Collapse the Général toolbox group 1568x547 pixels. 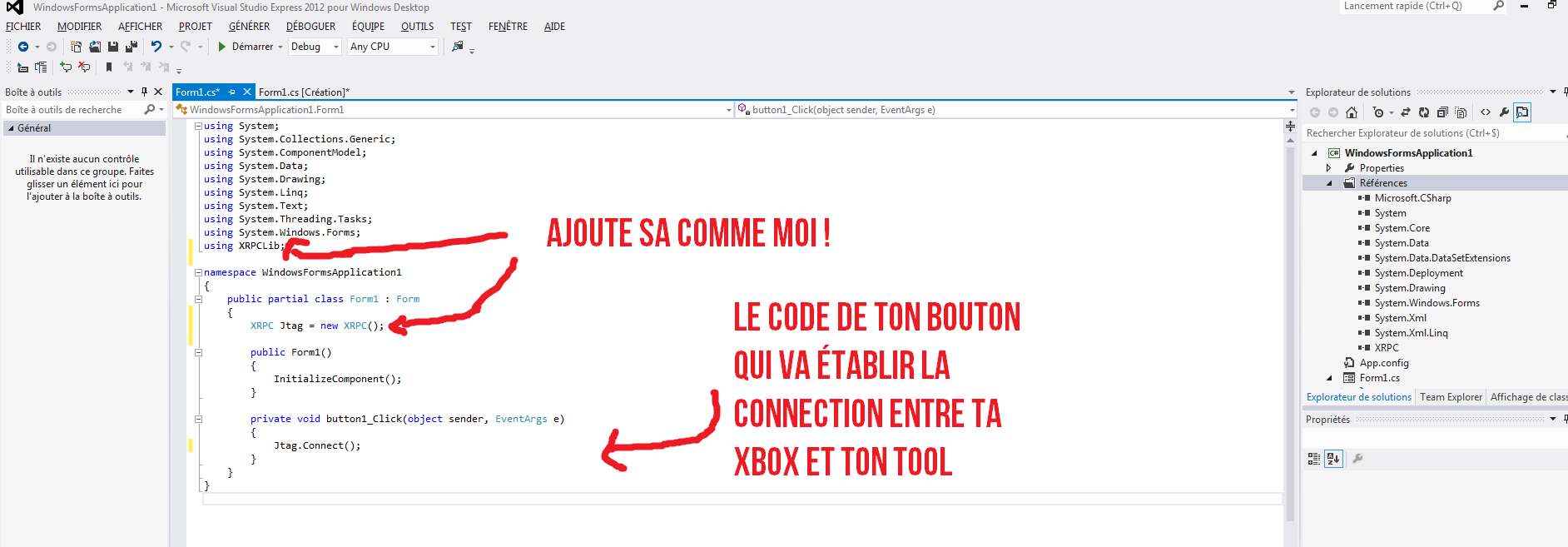click(11, 128)
